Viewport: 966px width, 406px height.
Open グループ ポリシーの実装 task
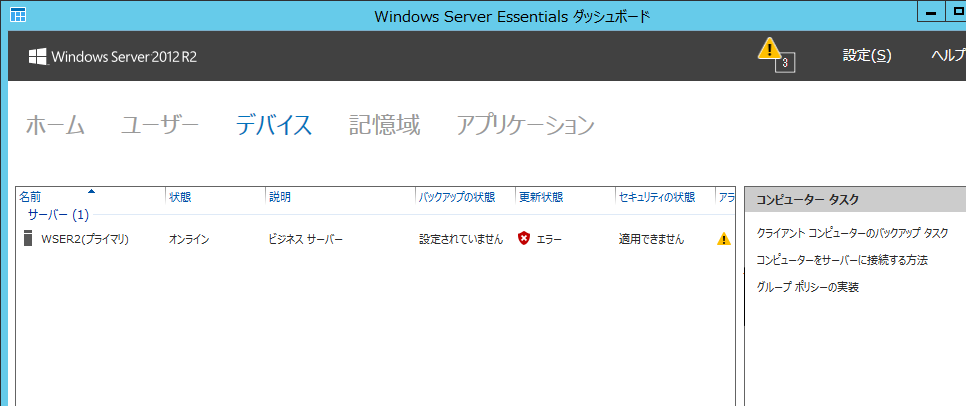[x=807, y=287]
